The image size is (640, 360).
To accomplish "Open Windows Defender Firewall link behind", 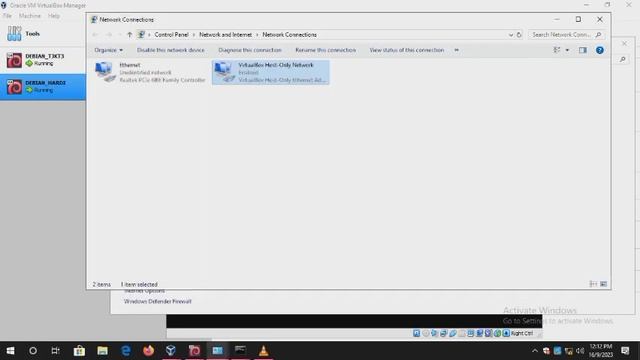I will point(158,301).
